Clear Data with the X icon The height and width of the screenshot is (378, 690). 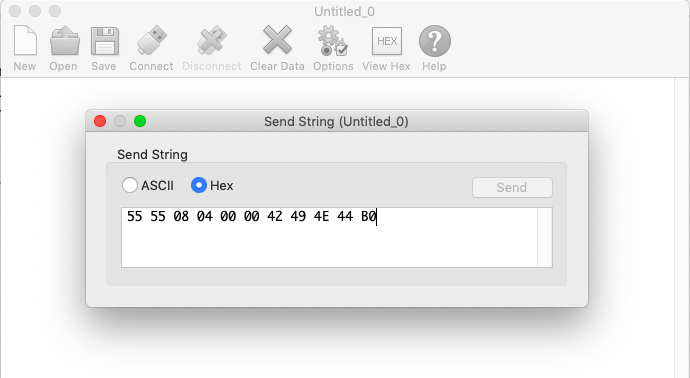[277, 40]
